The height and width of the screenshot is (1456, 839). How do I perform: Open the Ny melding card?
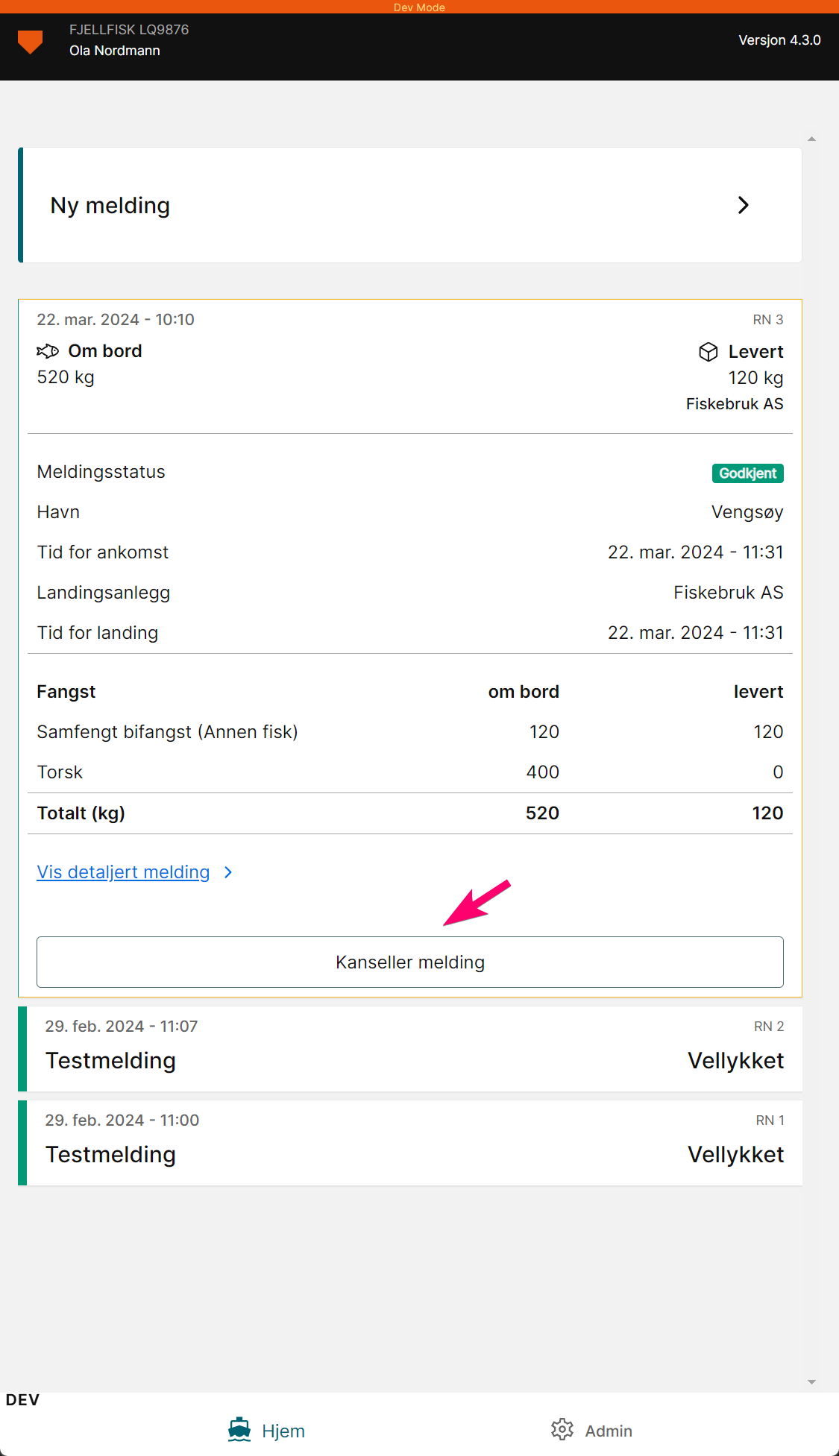[x=410, y=205]
